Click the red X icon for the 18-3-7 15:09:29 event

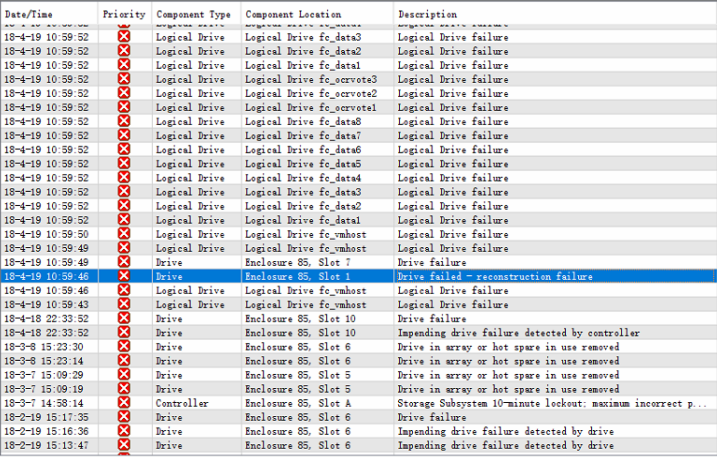(124, 374)
